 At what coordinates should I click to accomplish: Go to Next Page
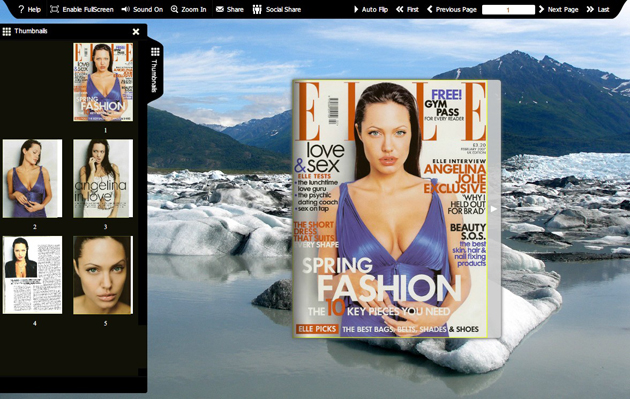558,9
